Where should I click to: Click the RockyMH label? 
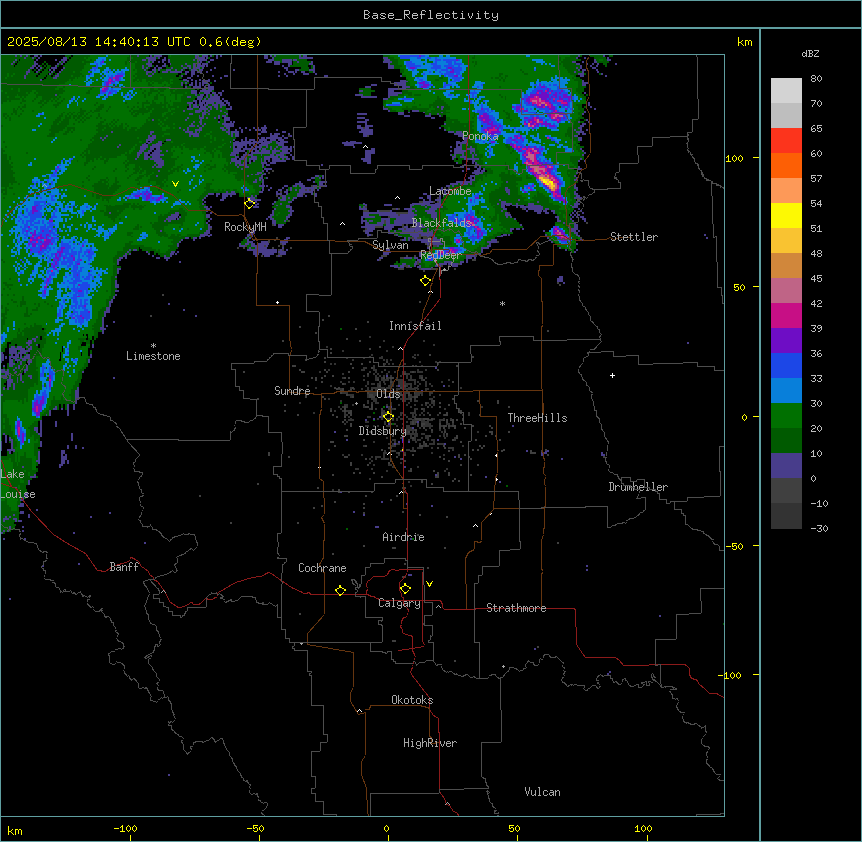pyautogui.click(x=245, y=227)
